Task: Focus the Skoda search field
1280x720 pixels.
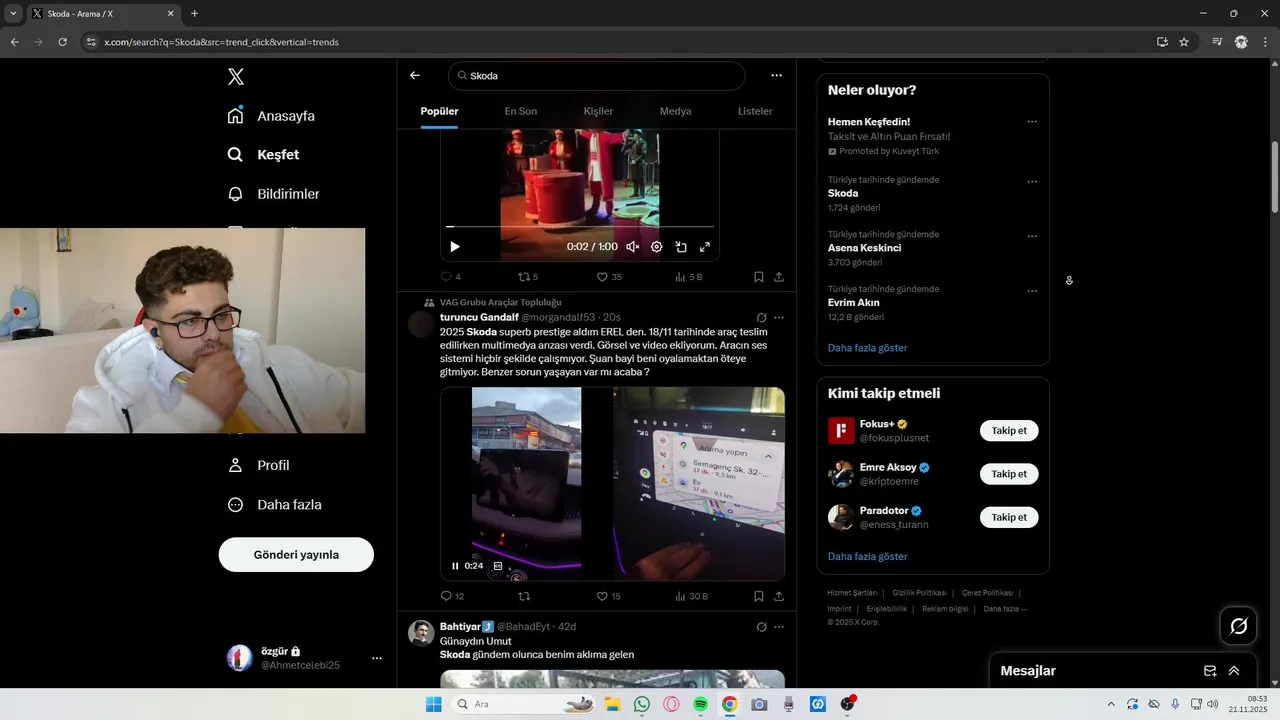Action: point(597,76)
